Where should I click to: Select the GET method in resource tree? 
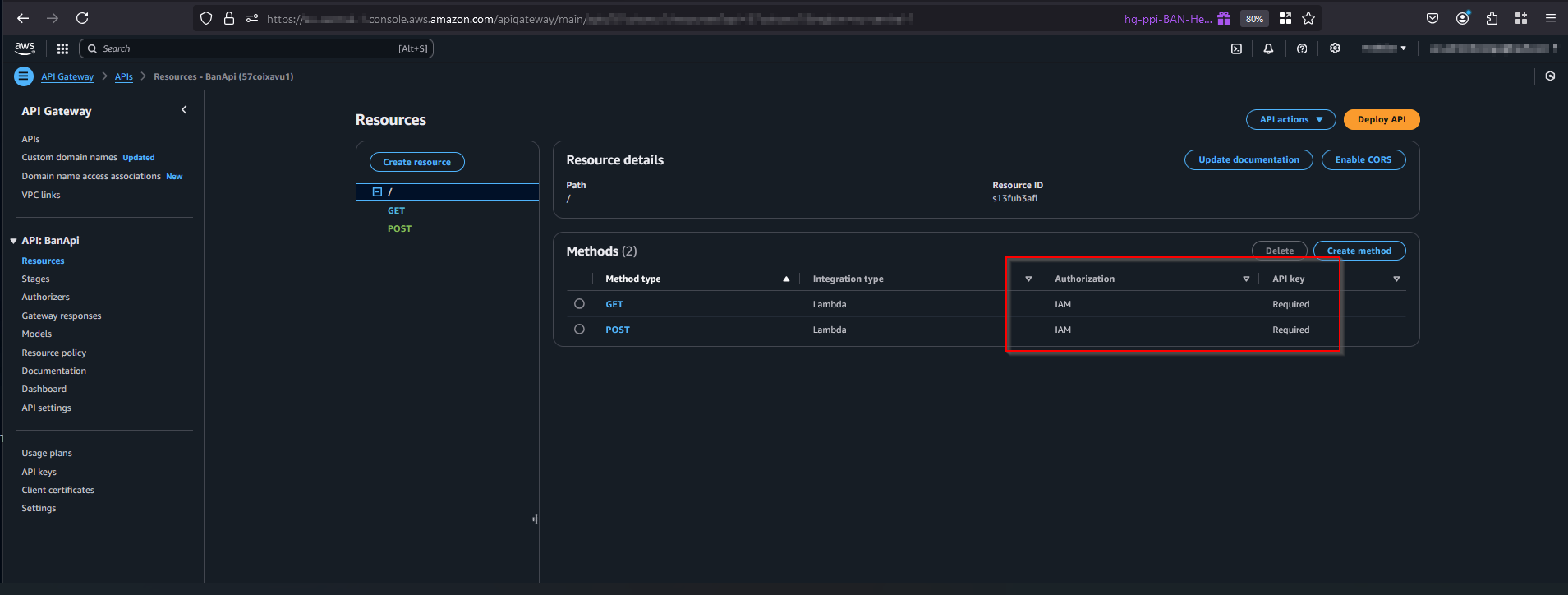396,210
